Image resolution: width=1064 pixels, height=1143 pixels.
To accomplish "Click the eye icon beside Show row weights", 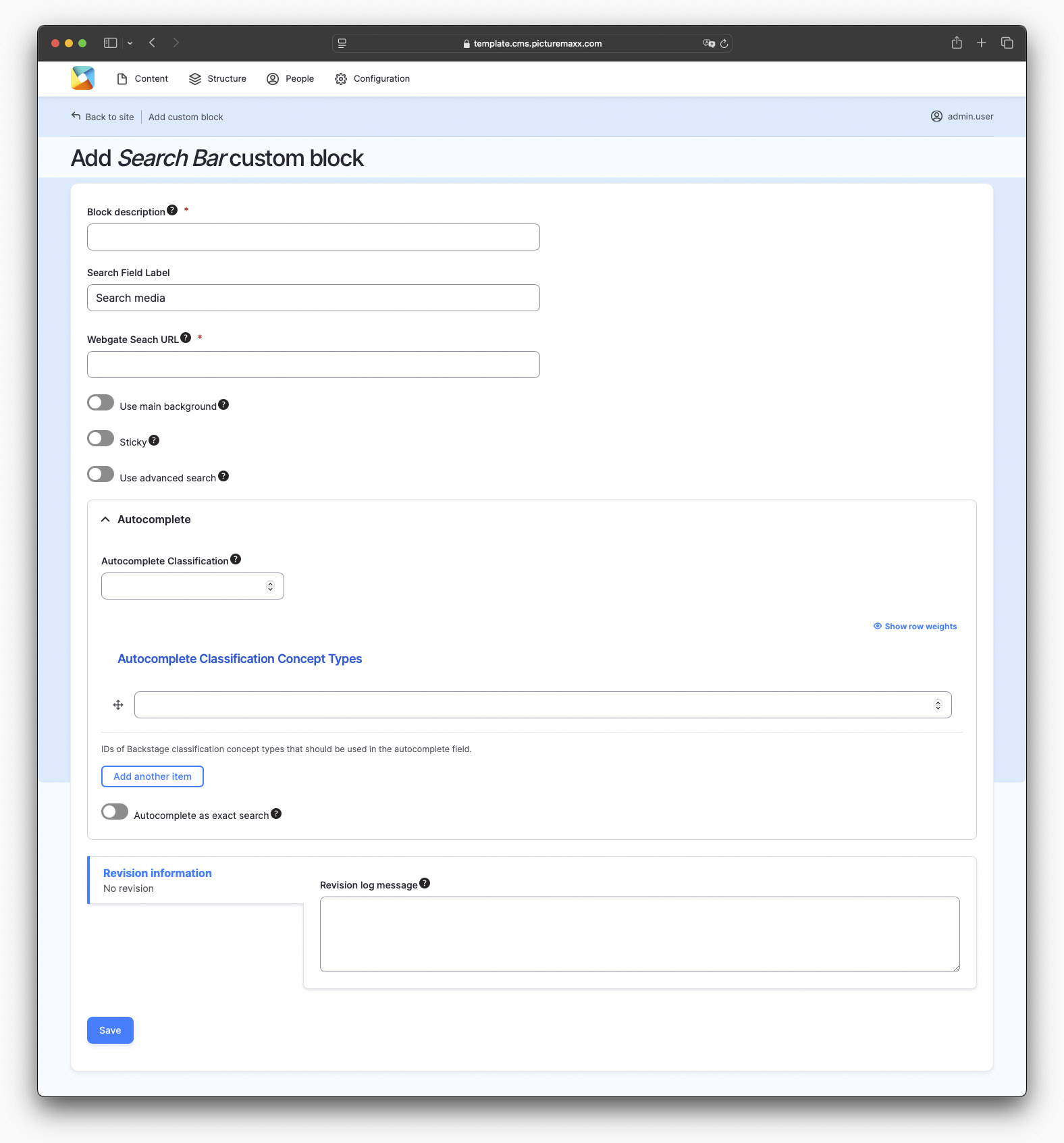I will [878, 626].
